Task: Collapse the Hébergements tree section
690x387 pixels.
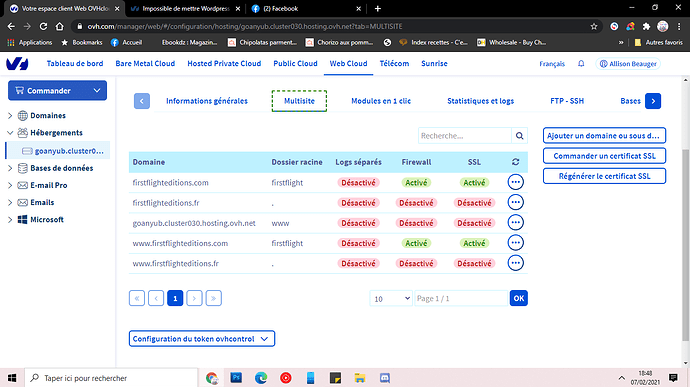Action: point(10,133)
